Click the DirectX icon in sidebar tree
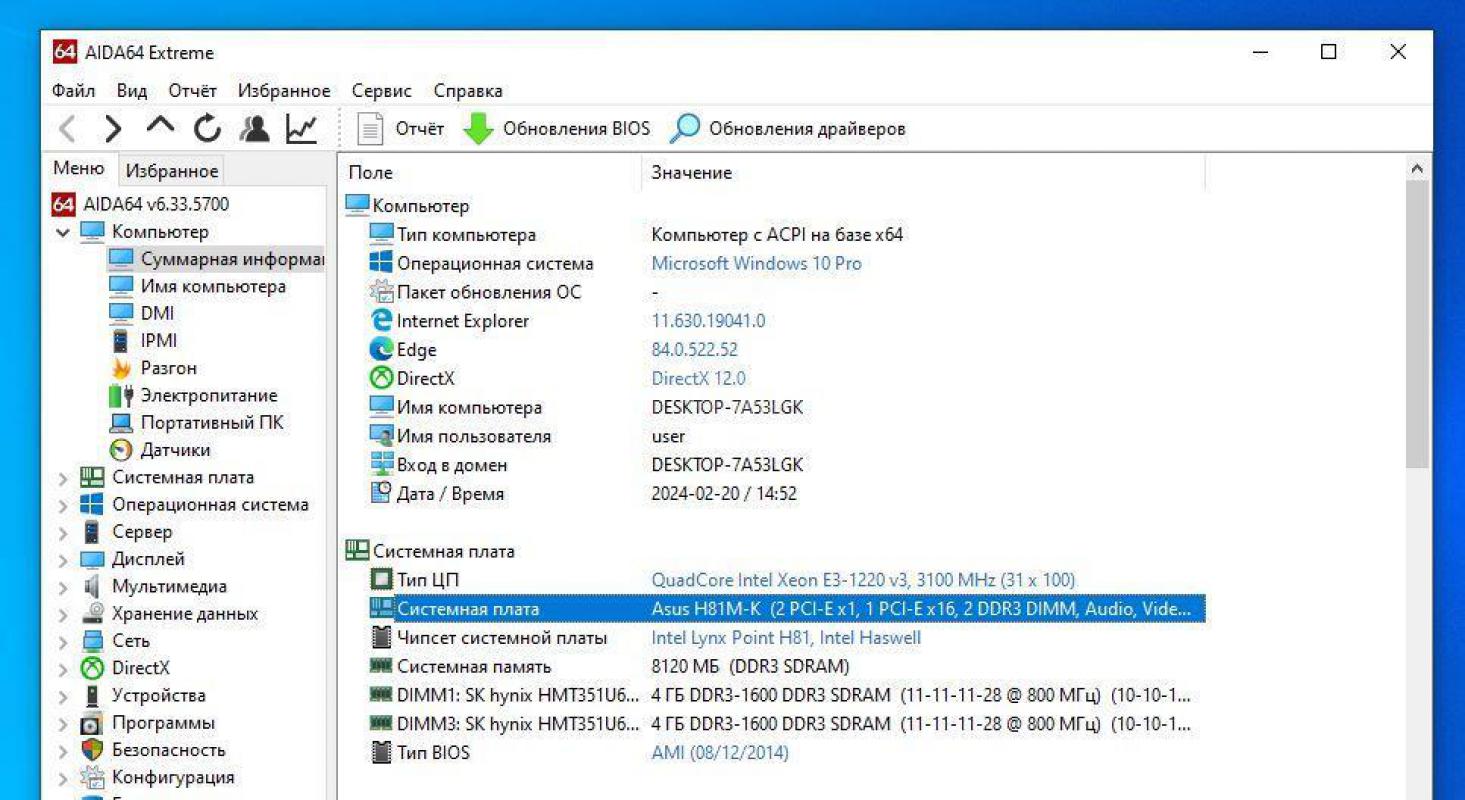 [92, 668]
